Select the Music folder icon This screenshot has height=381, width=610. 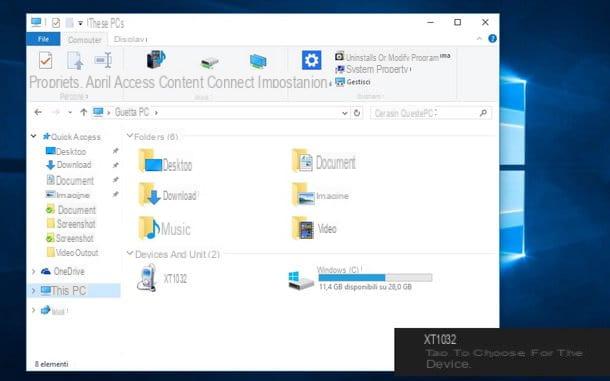pyautogui.click(x=149, y=228)
